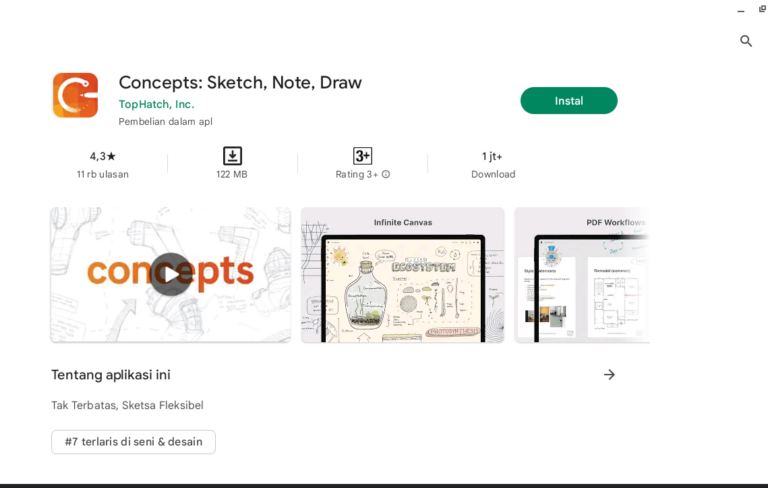This screenshot has height=488, width=768.
Task: Restore the window size
Action: (x=761, y=9)
